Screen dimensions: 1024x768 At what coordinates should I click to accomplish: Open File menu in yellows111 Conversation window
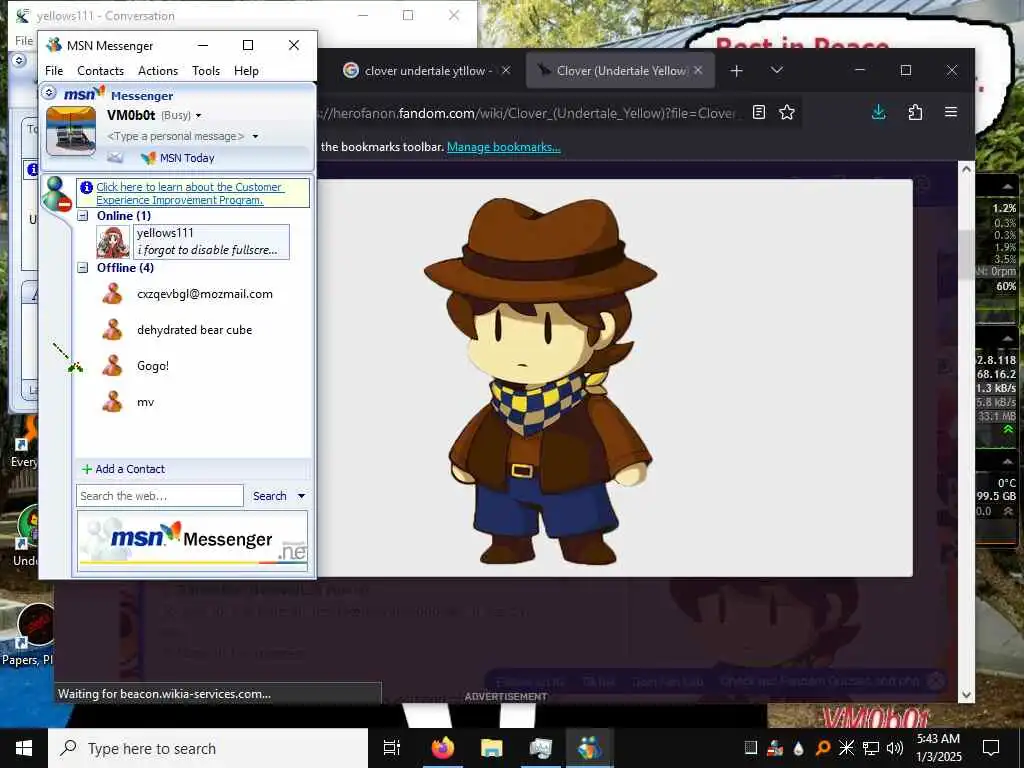24,40
